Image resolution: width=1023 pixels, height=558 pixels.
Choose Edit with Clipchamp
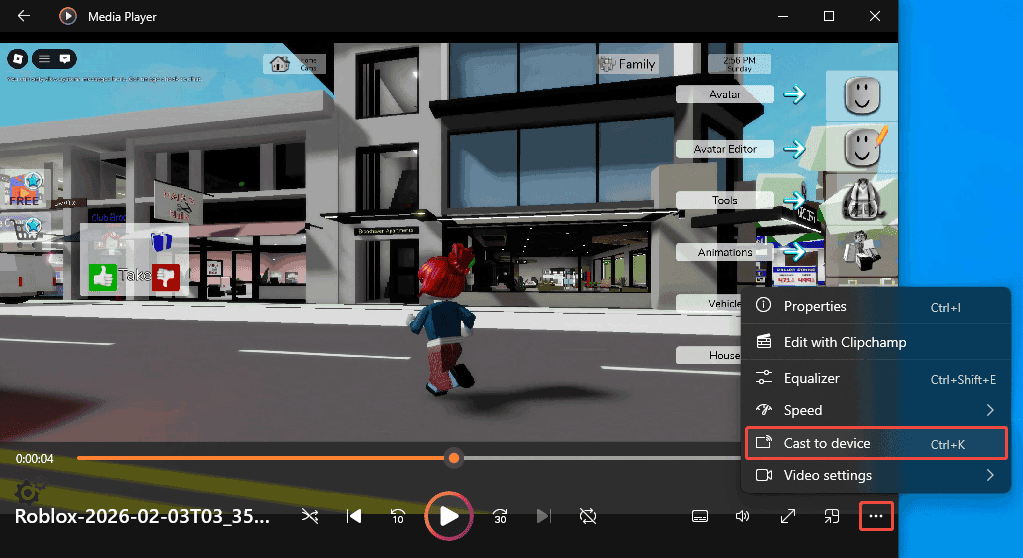[x=876, y=342]
